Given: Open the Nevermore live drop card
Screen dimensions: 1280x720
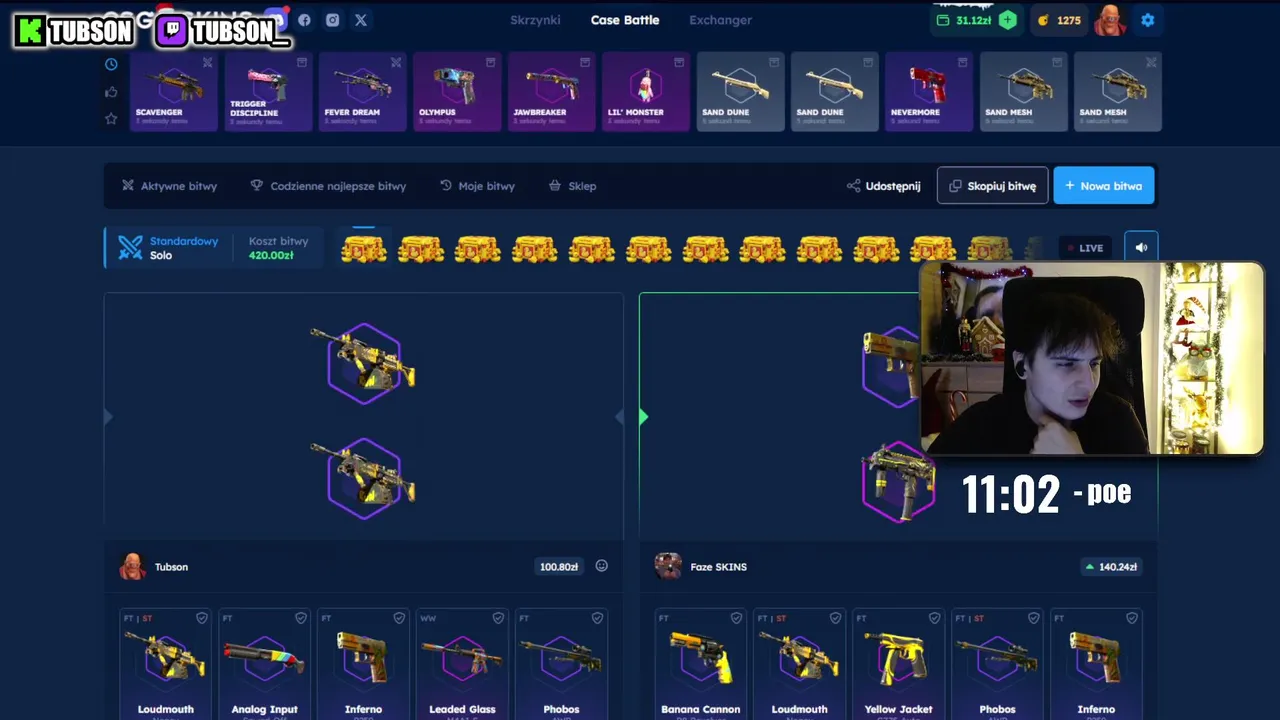Looking at the screenshot, I should (x=929, y=92).
